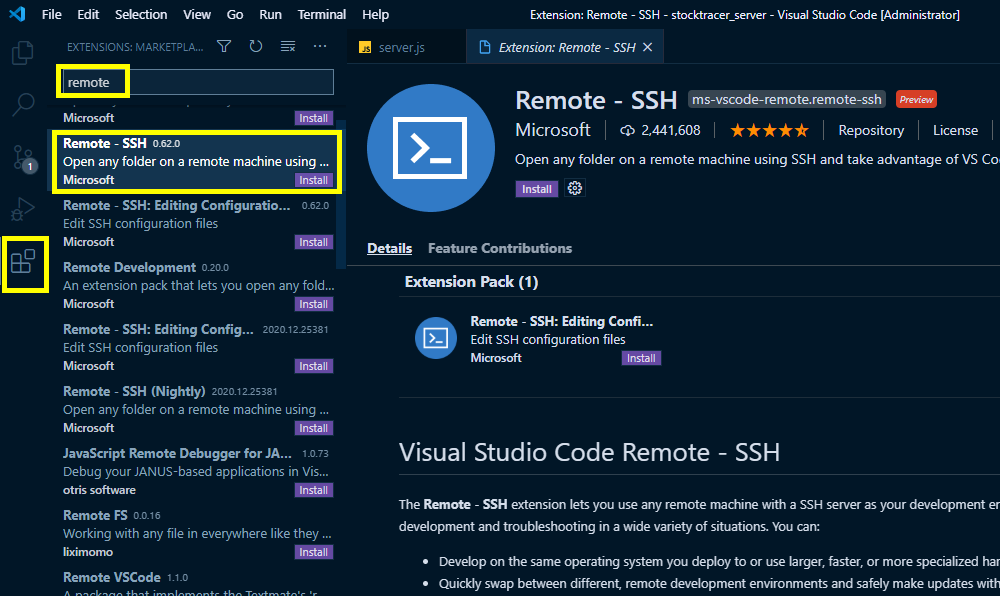1000x596 pixels.
Task: Install Remote FS extension
Action: [x=314, y=552]
